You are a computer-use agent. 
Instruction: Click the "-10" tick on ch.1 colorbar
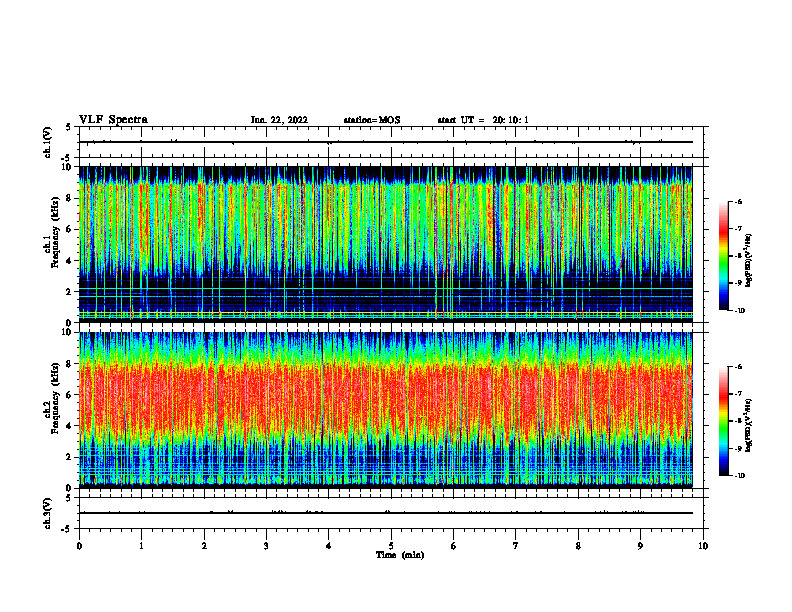[x=740, y=311]
